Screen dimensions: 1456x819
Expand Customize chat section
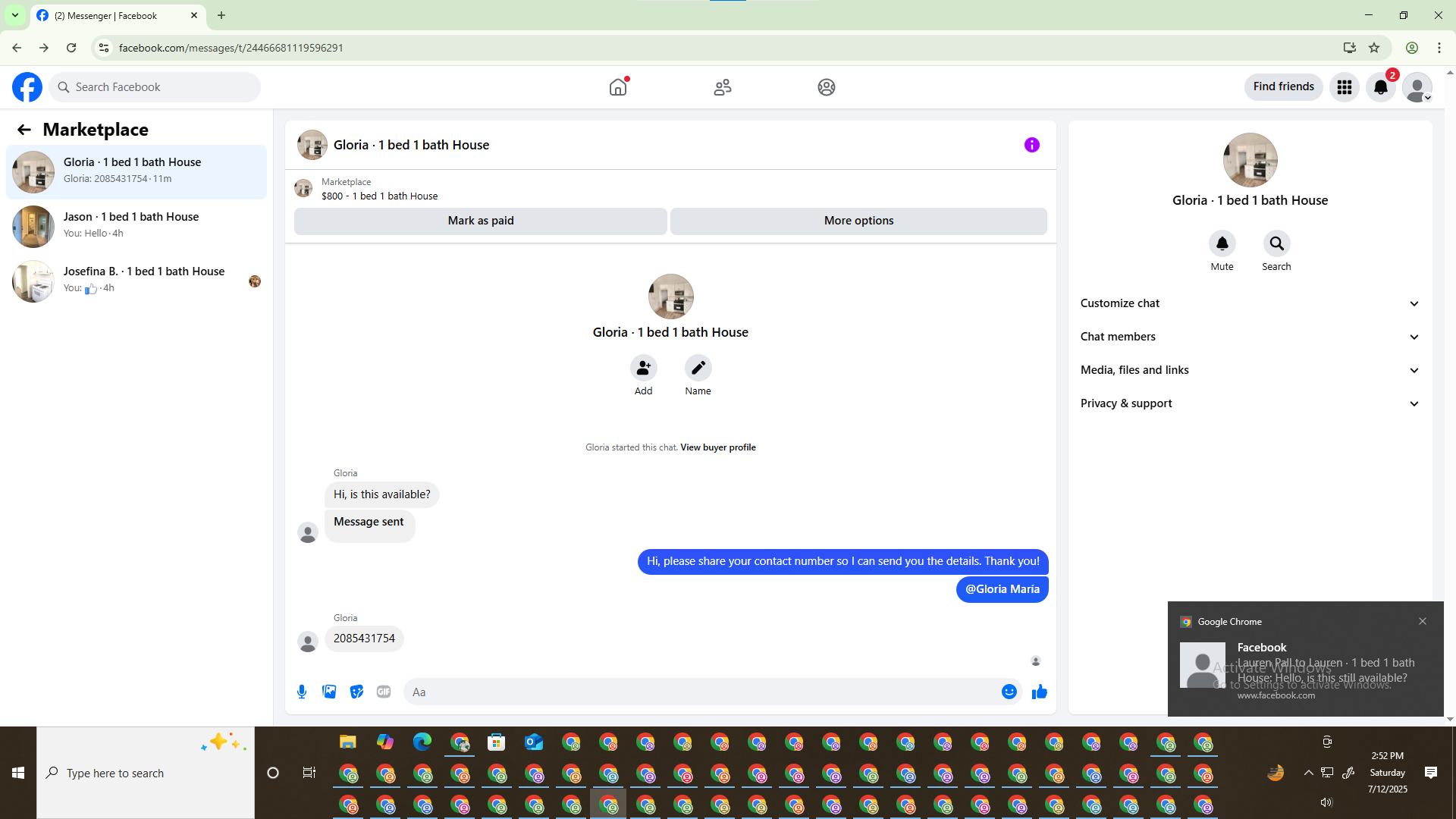1249,303
